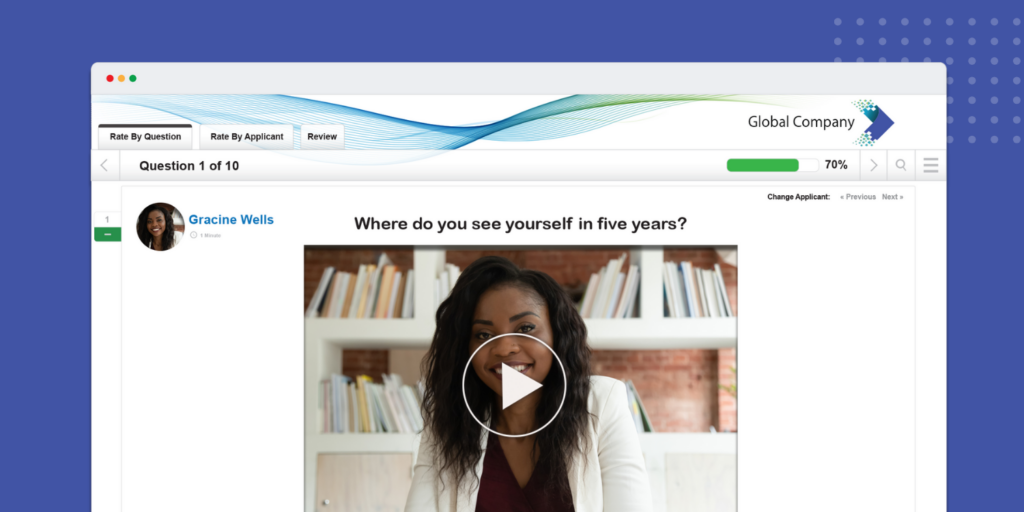Open the hamburger menu icon
Image resolution: width=1024 pixels, height=512 pixels.
tap(931, 165)
